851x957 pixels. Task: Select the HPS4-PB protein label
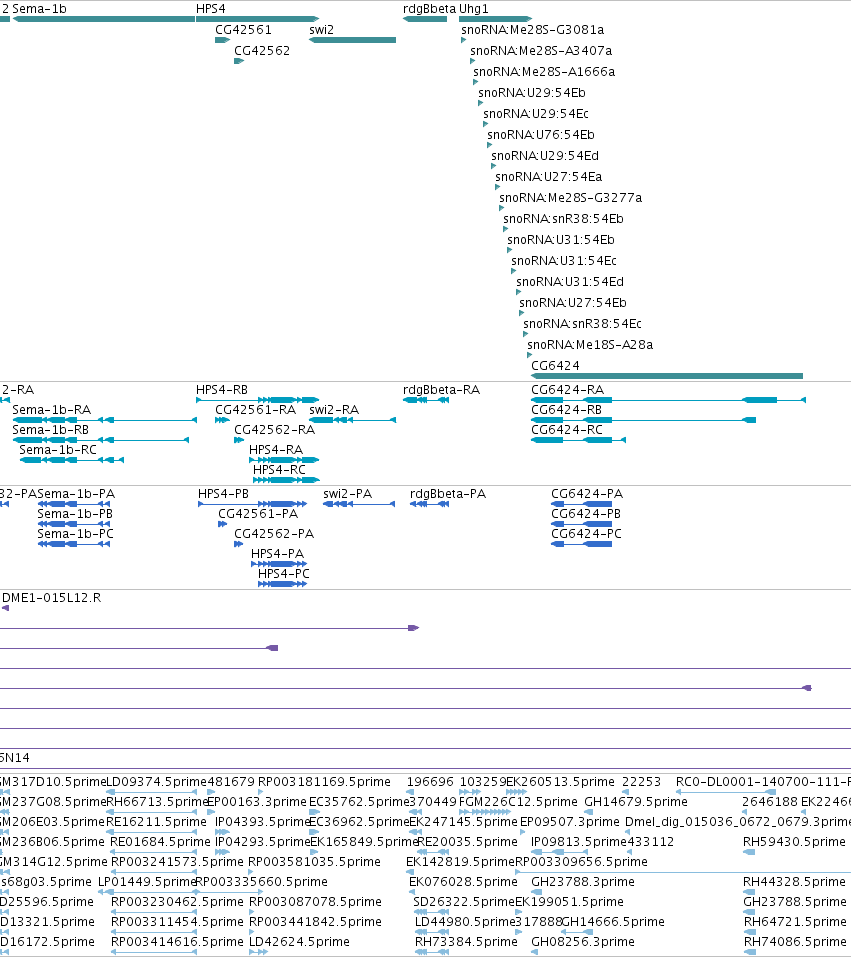[x=223, y=494]
